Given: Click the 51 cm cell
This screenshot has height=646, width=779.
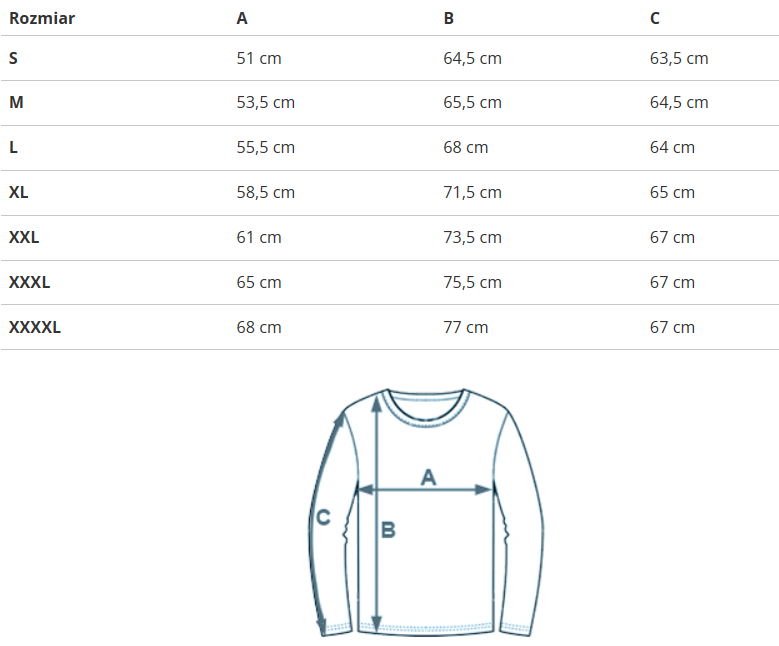Looking at the screenshot, I should [x=259, y=58].
